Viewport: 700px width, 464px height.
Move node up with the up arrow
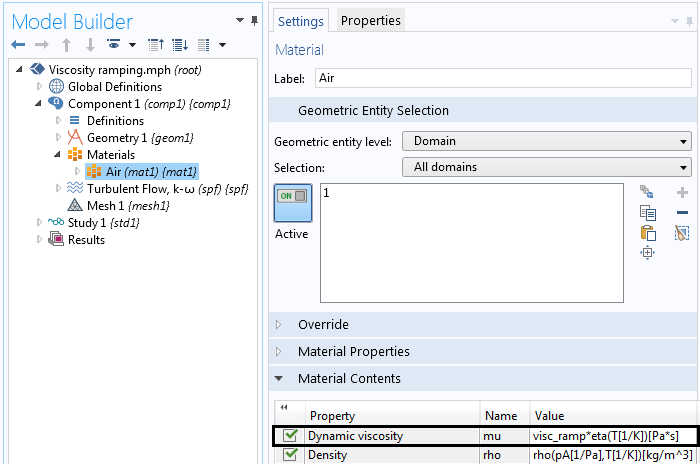coord(67,45)
